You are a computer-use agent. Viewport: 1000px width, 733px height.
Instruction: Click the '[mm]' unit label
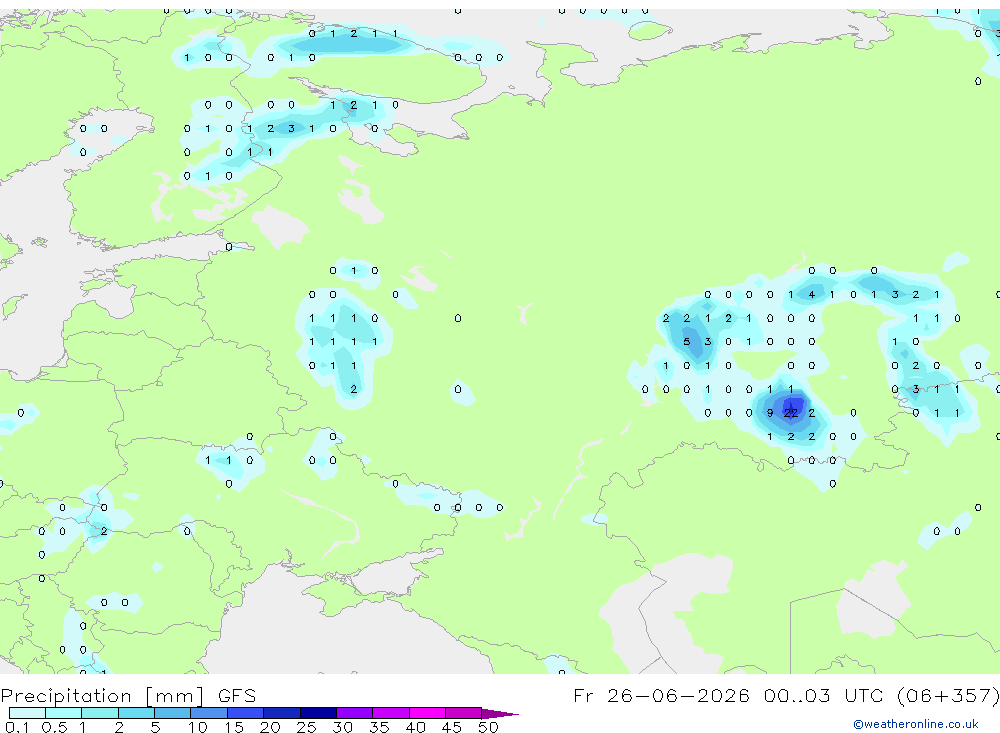click(174, 696)
